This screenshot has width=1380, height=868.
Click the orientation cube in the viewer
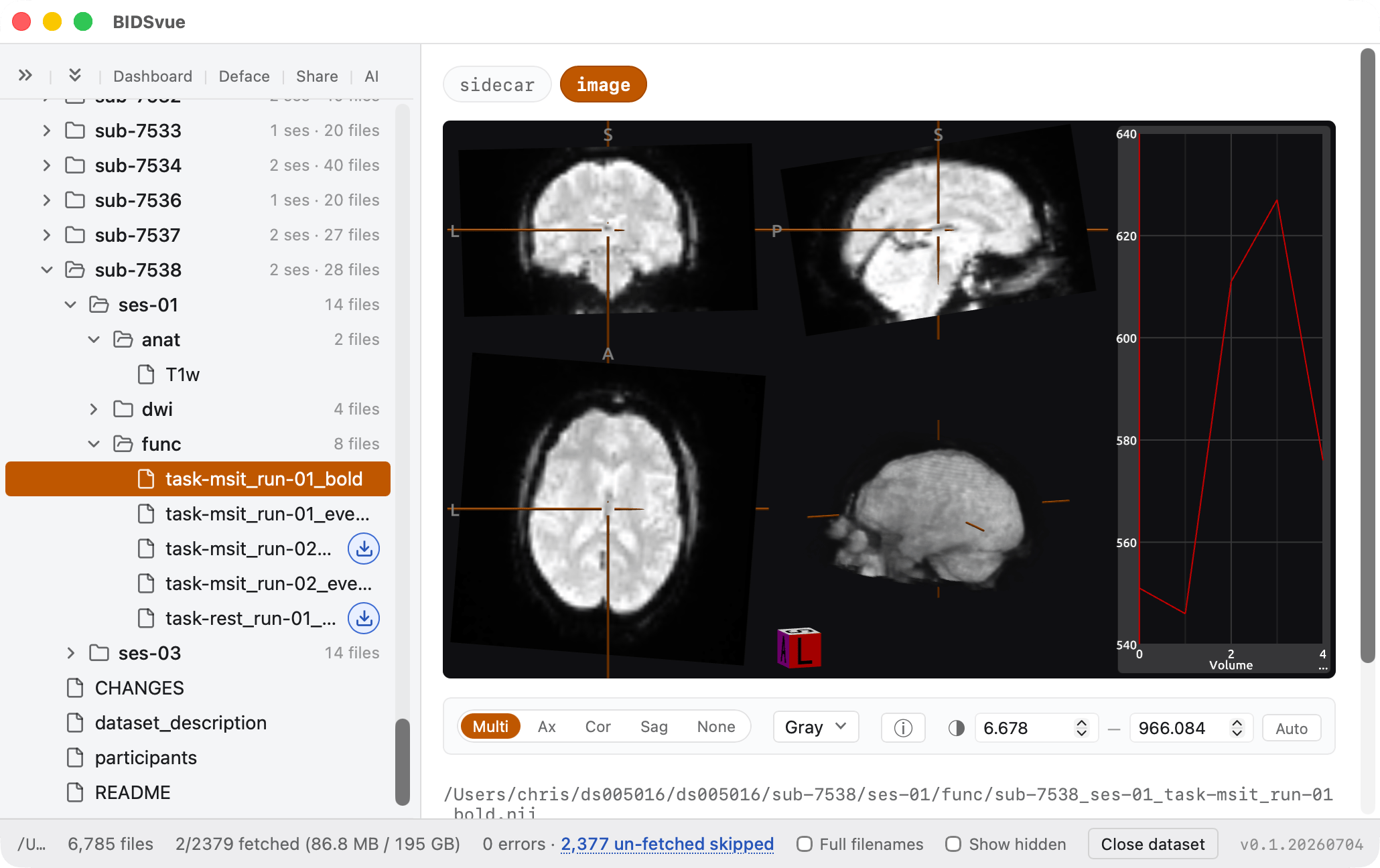[799, 648]
